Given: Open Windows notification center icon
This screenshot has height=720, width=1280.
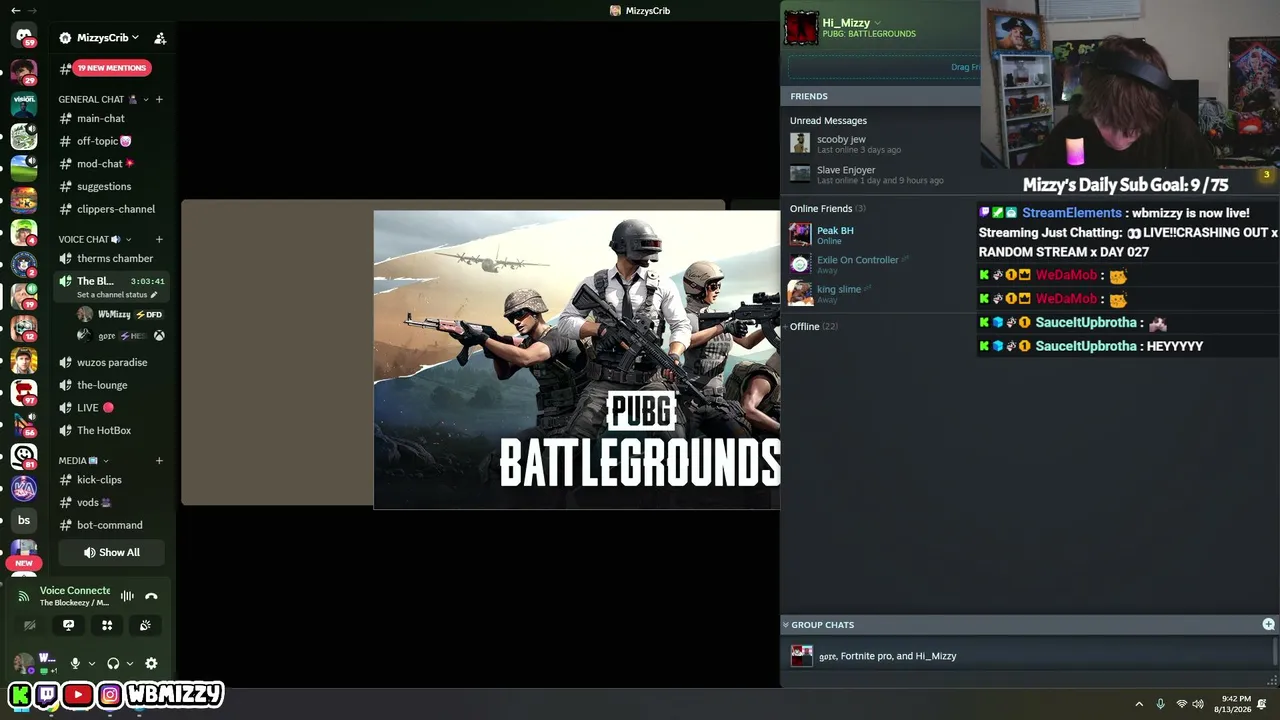Looking at the screenshot, I should (x=1262, y=704).
